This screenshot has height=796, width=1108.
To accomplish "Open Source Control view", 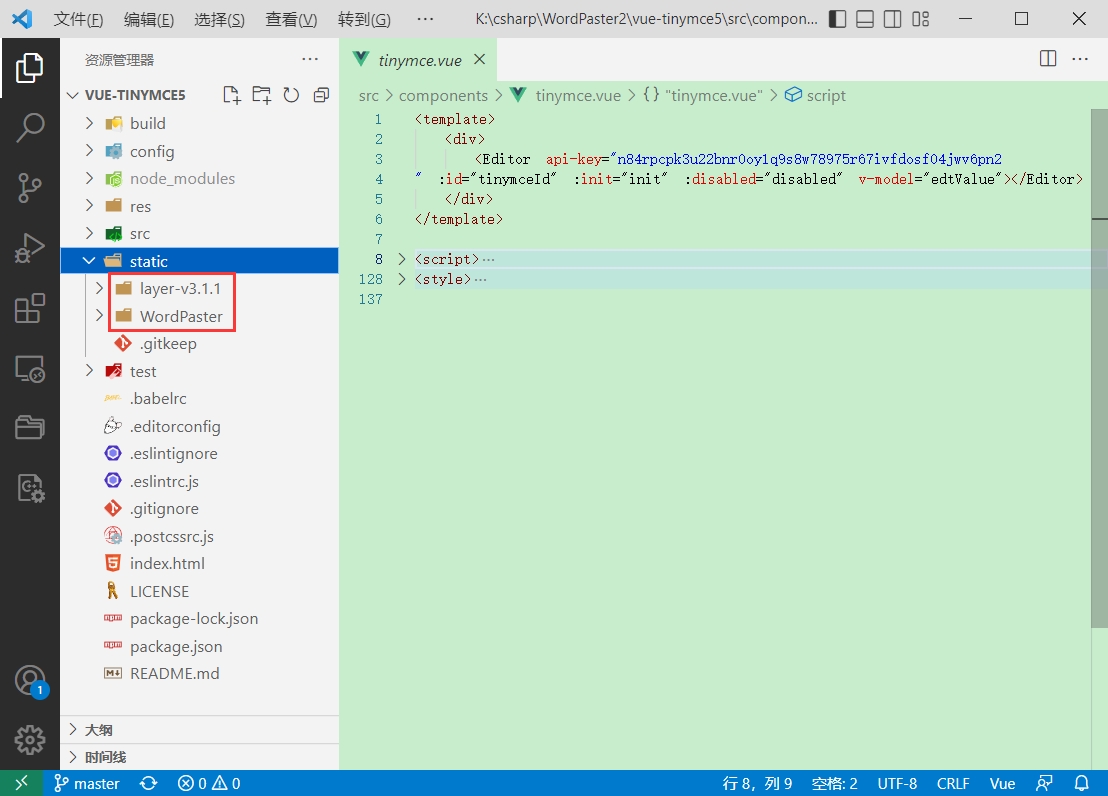I will coord(29,186).
